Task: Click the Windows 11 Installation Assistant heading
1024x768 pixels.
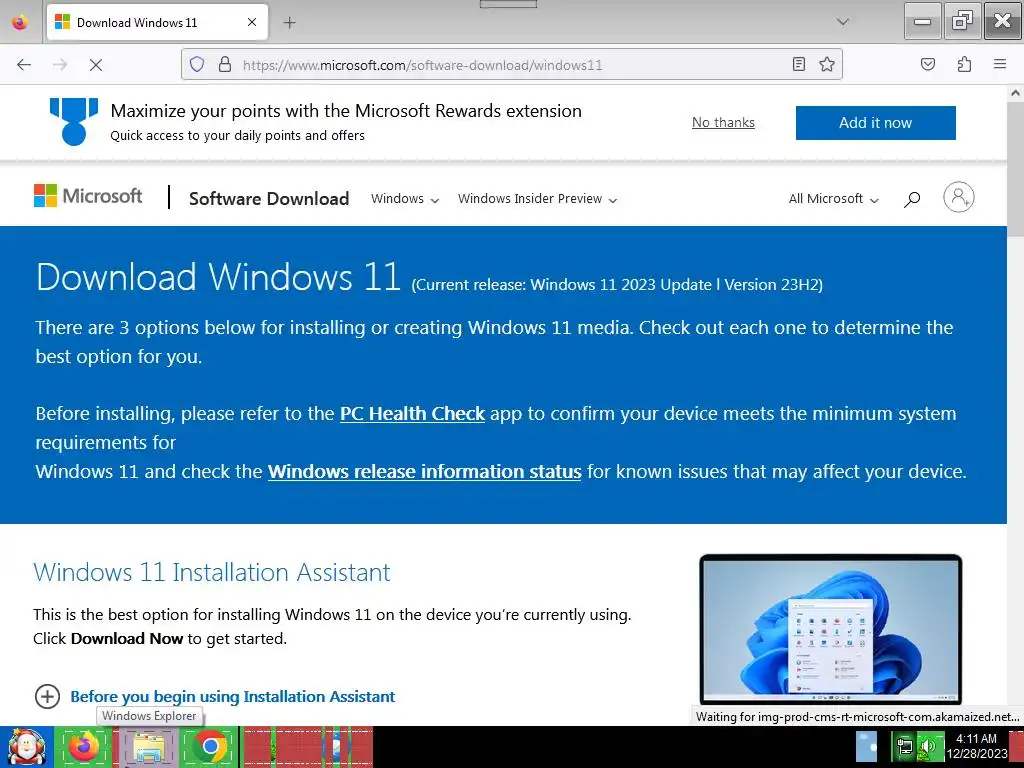Action: tap(212, 572)
